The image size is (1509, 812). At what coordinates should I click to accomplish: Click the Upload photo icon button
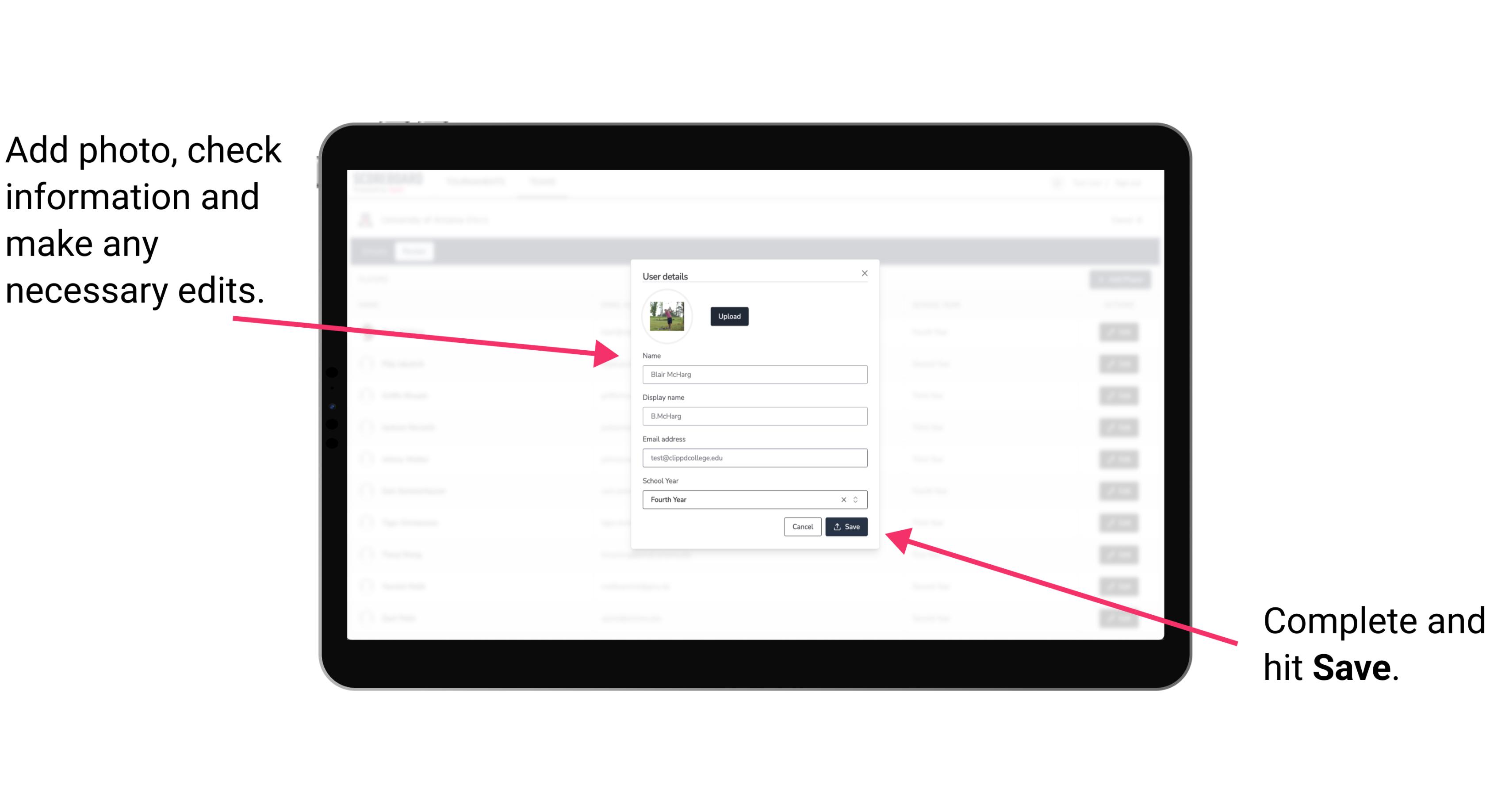coord(728,316)
